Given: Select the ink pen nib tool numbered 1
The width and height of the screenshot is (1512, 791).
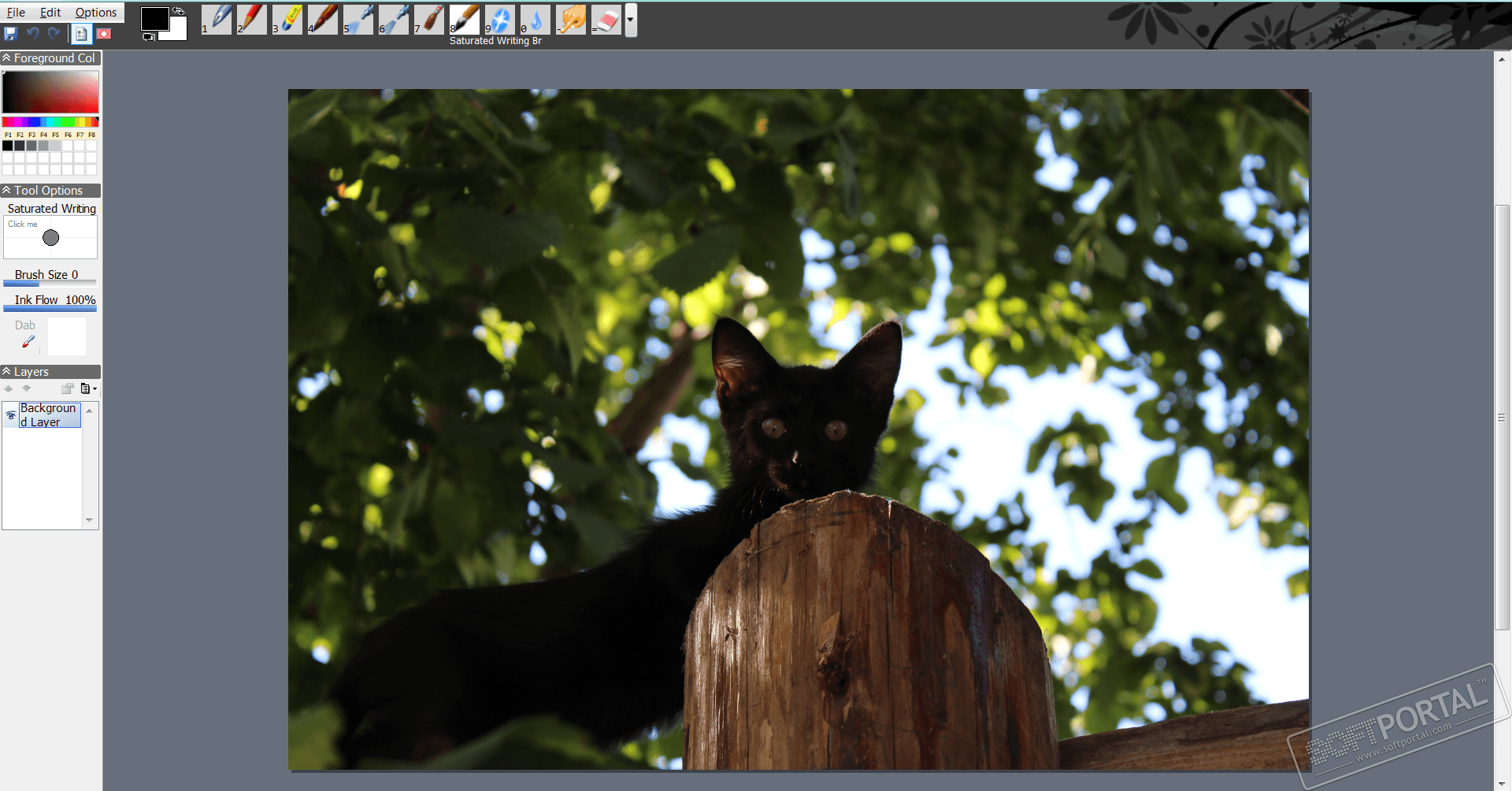Looking at the screenshot, I should pos(217,20).
